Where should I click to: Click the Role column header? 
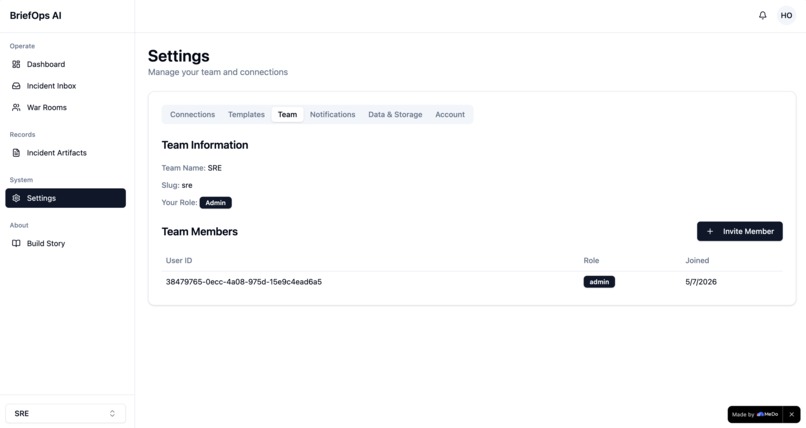pos(591,260)
